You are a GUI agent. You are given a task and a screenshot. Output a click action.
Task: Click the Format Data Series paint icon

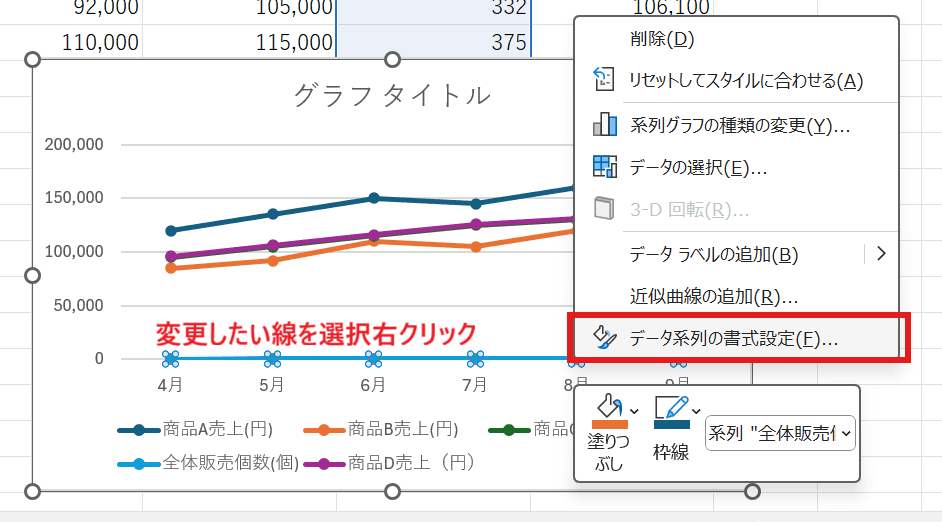[x=604, y=338]
